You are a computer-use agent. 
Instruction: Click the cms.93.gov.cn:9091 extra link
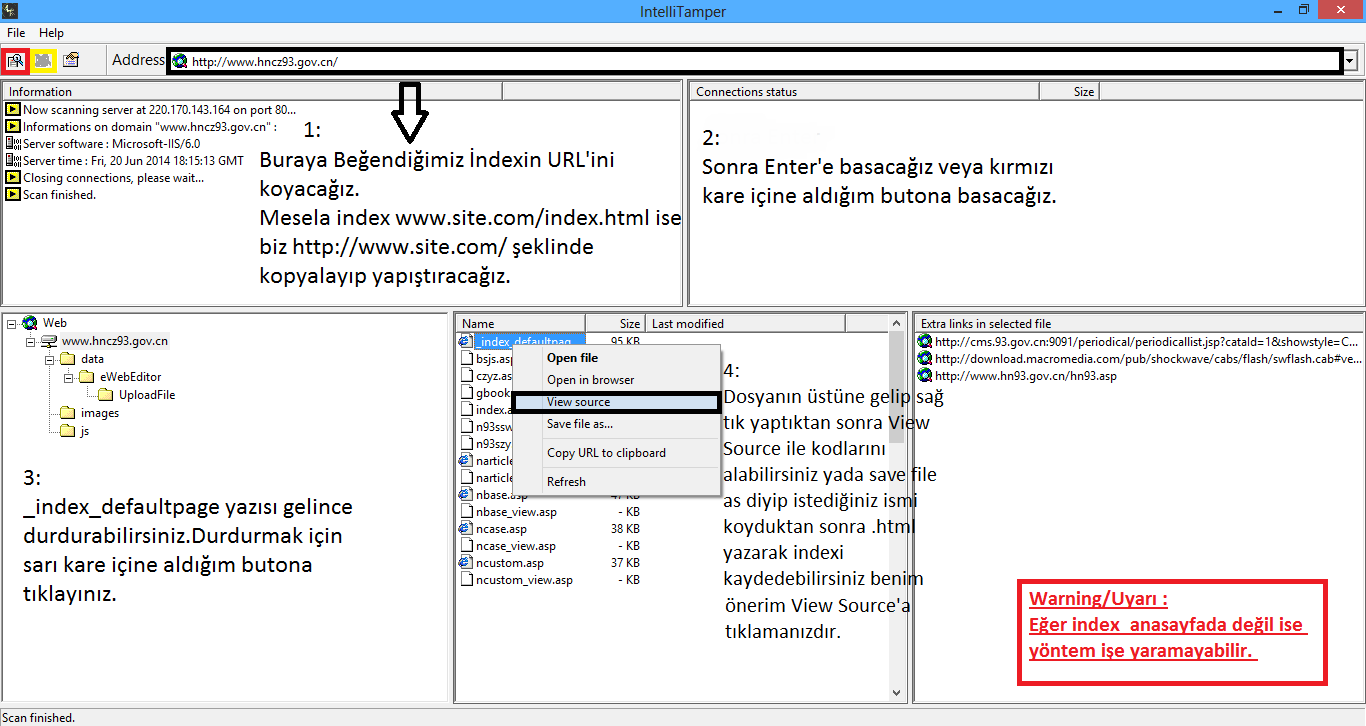[1147, 342]
